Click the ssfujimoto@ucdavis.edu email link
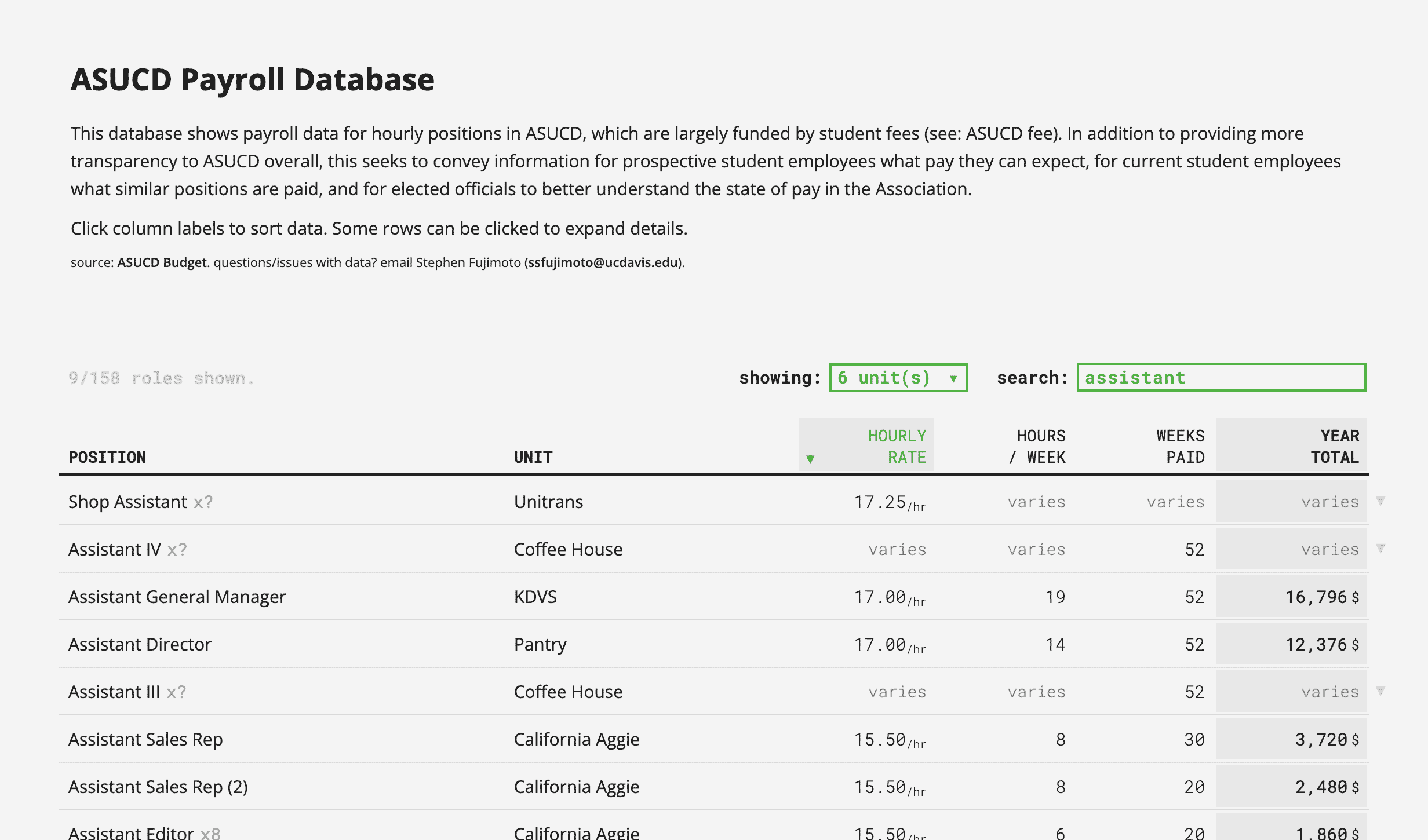1428x840 pixels. [x=603, y=262]
